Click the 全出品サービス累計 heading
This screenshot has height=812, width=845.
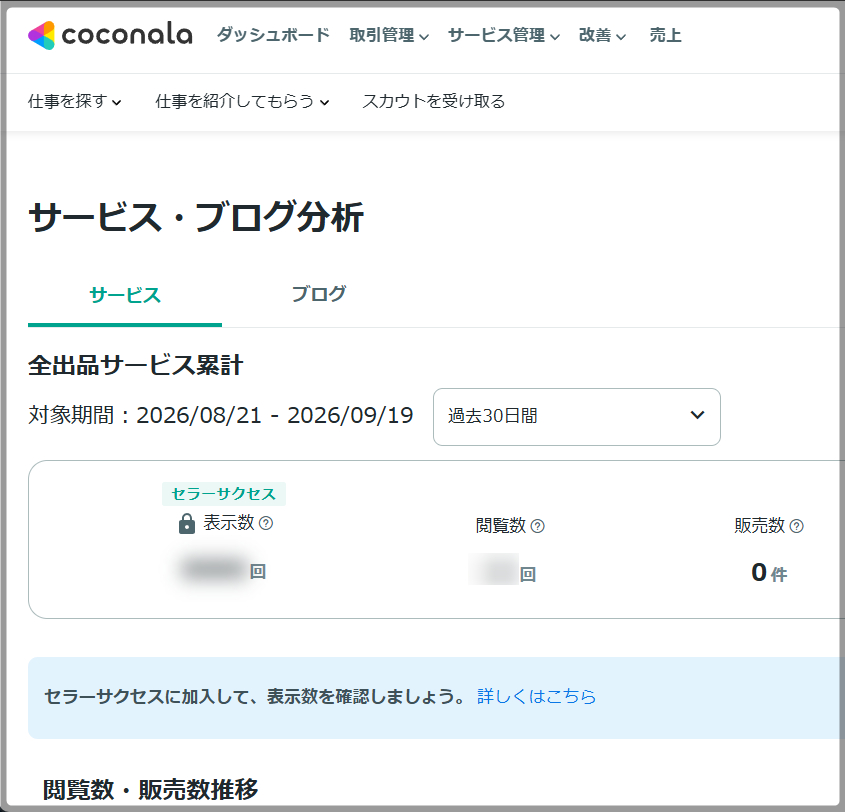[x=136, y=365]
